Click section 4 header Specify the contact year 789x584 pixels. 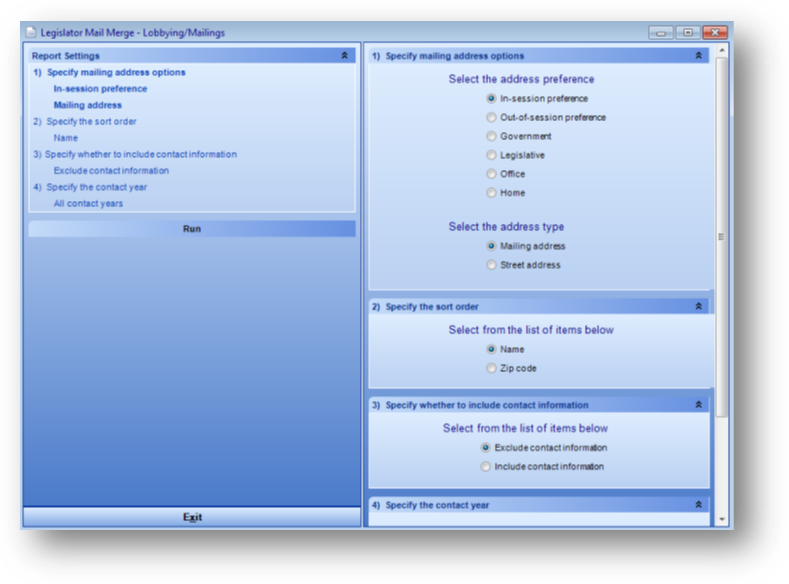[x=539, y=505]
